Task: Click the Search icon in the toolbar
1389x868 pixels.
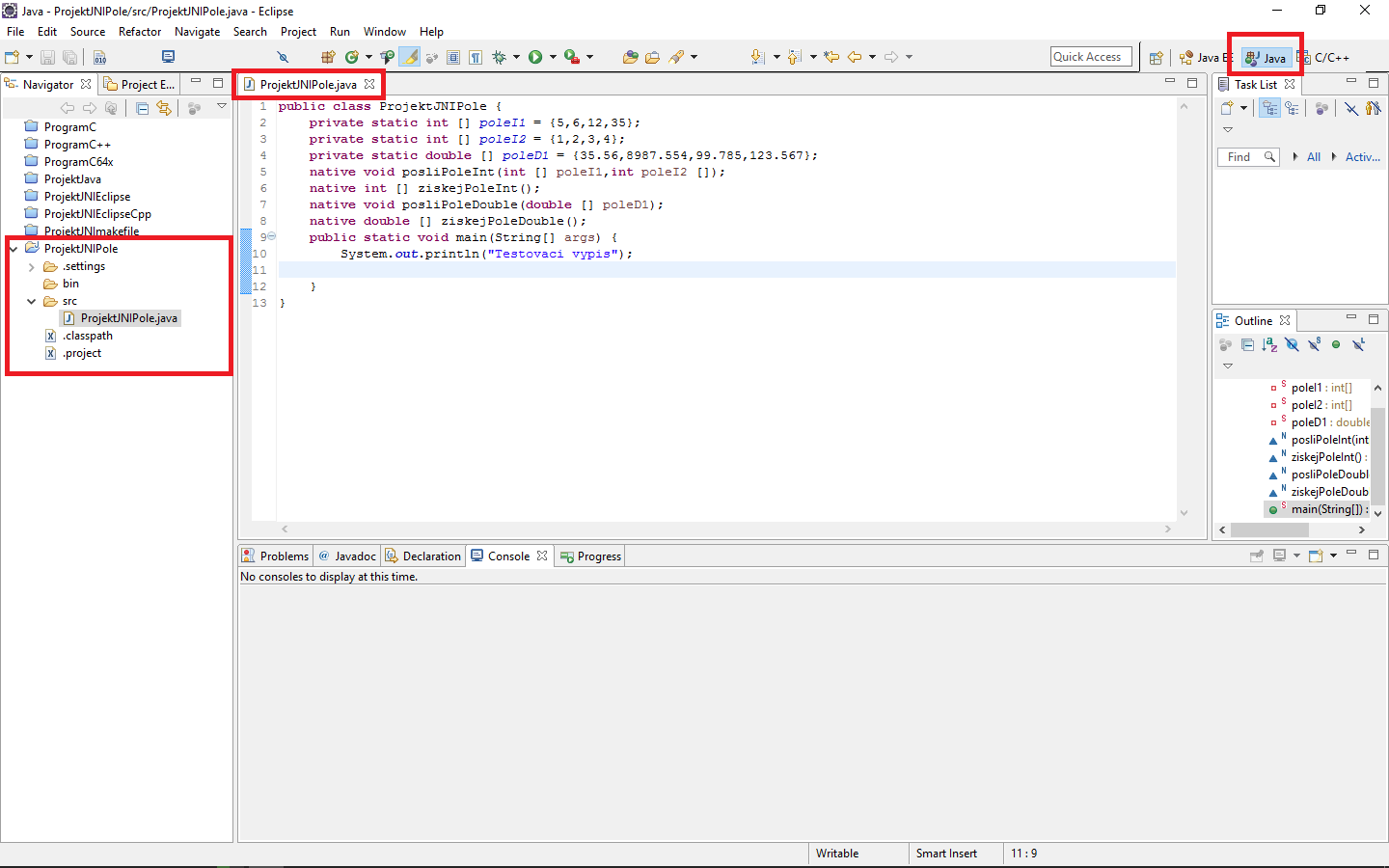Action: [283, 57]
